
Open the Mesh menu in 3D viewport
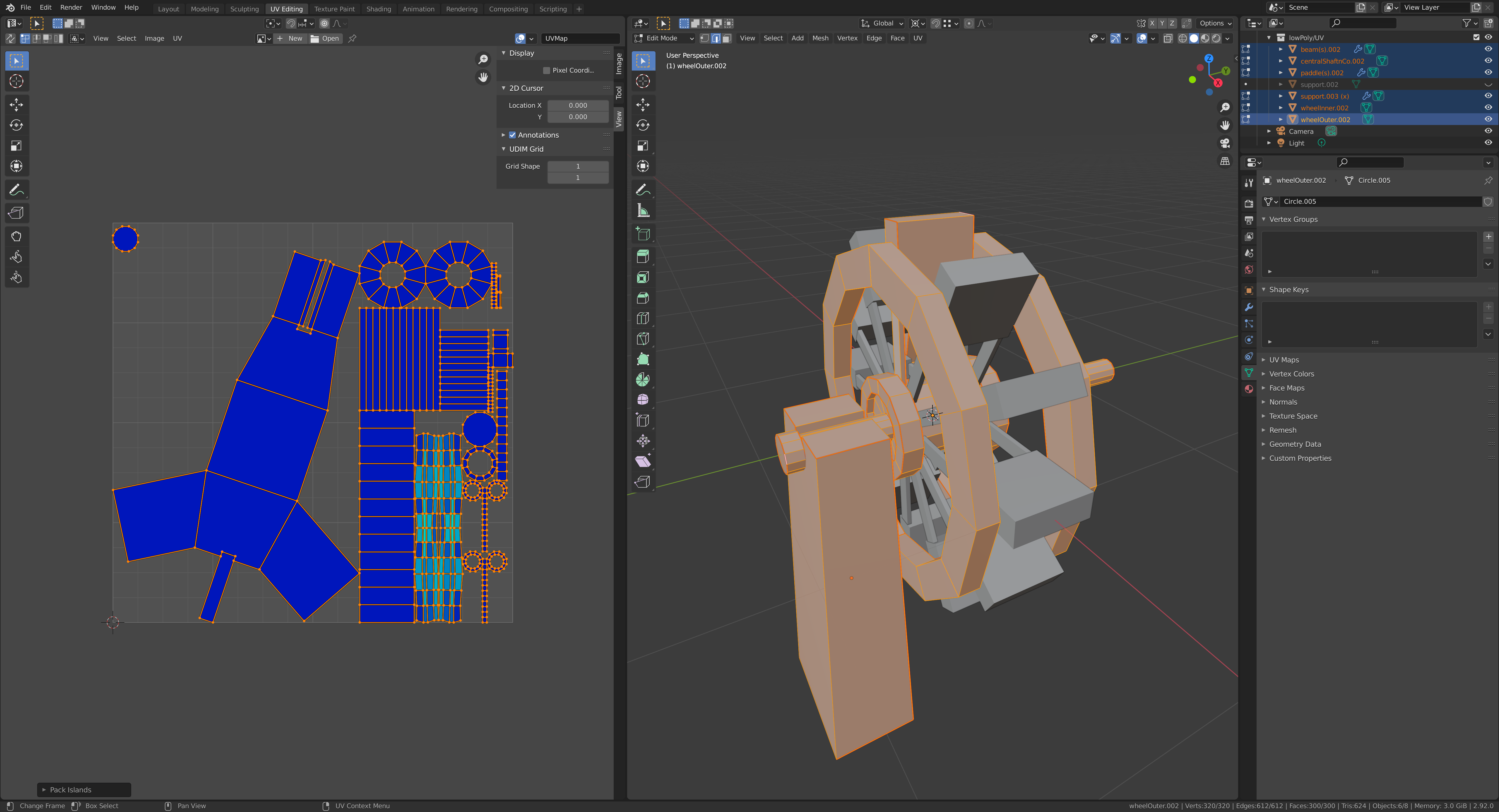[820, 38]
